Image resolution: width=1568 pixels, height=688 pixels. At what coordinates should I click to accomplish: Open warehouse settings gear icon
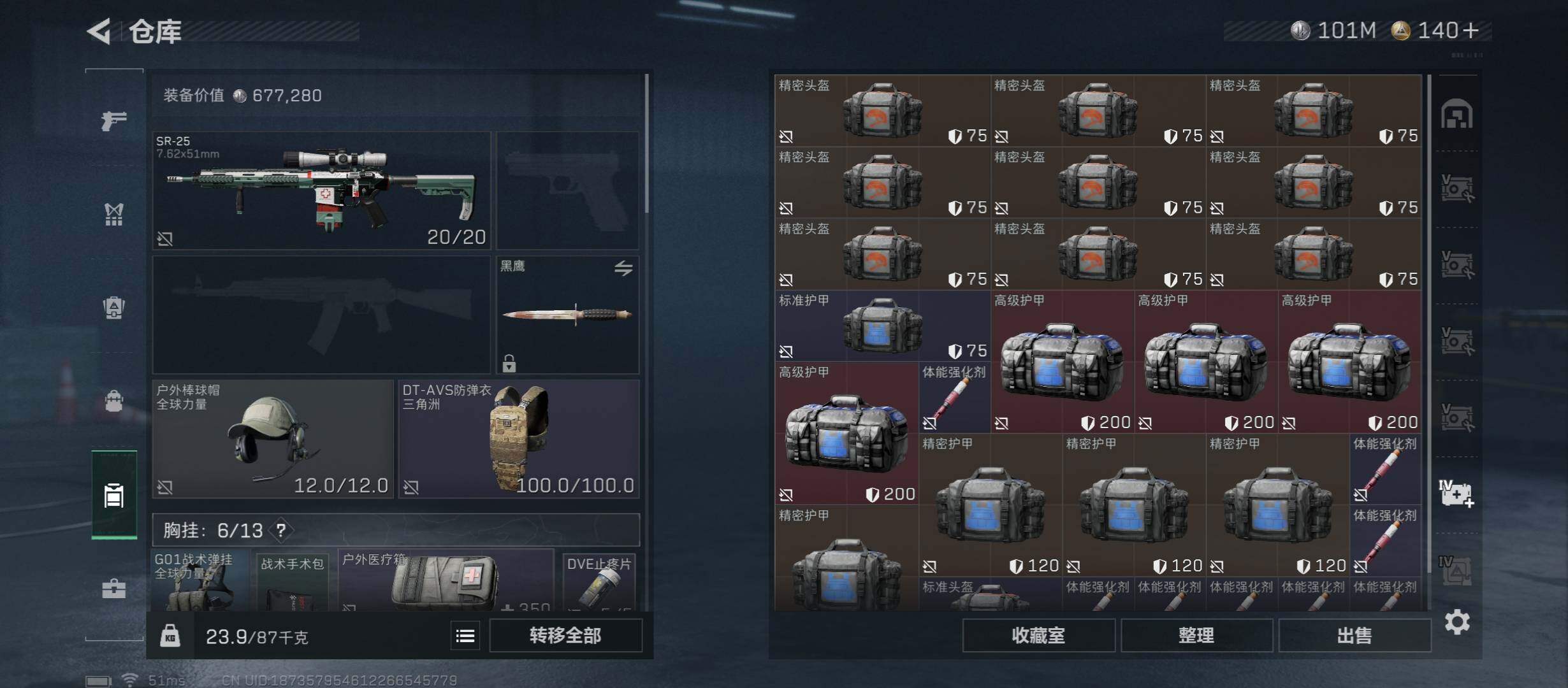[x=1457, y=622]
